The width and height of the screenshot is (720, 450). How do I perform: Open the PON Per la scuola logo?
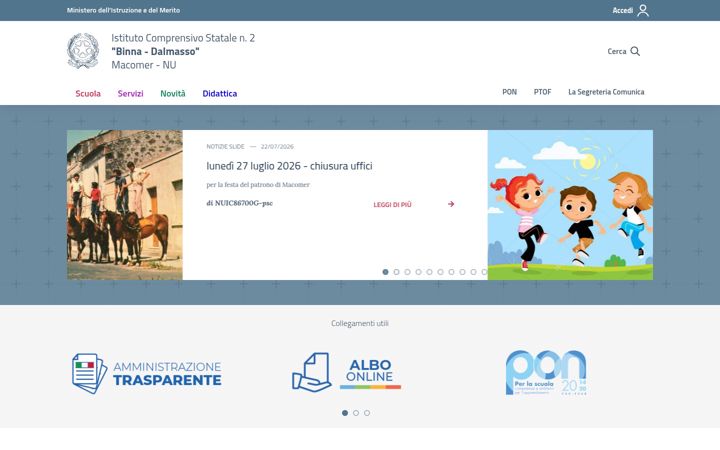(546, 372)
